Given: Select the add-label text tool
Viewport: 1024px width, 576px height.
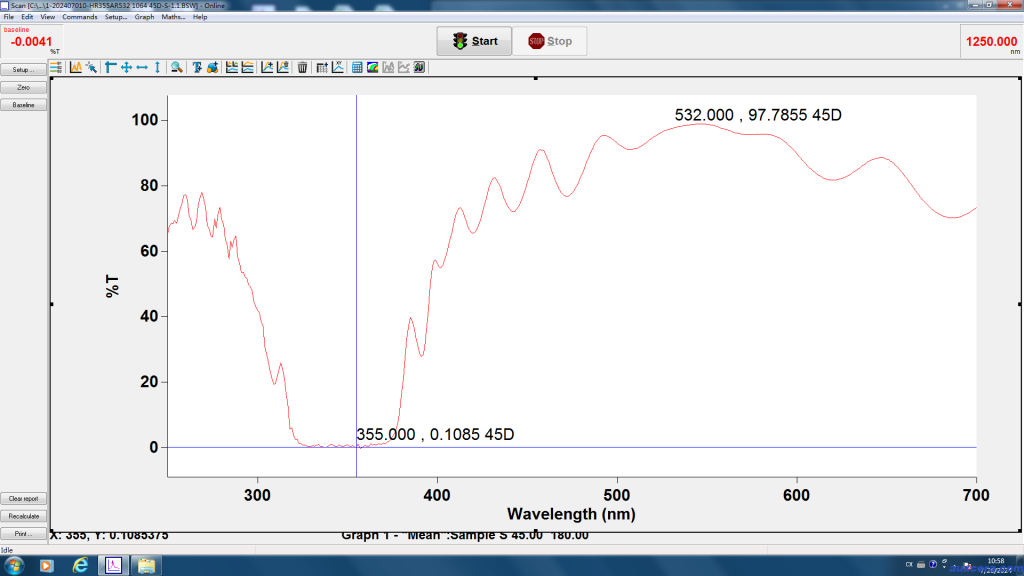Looking at the screenshot, I should click(196, 68).
